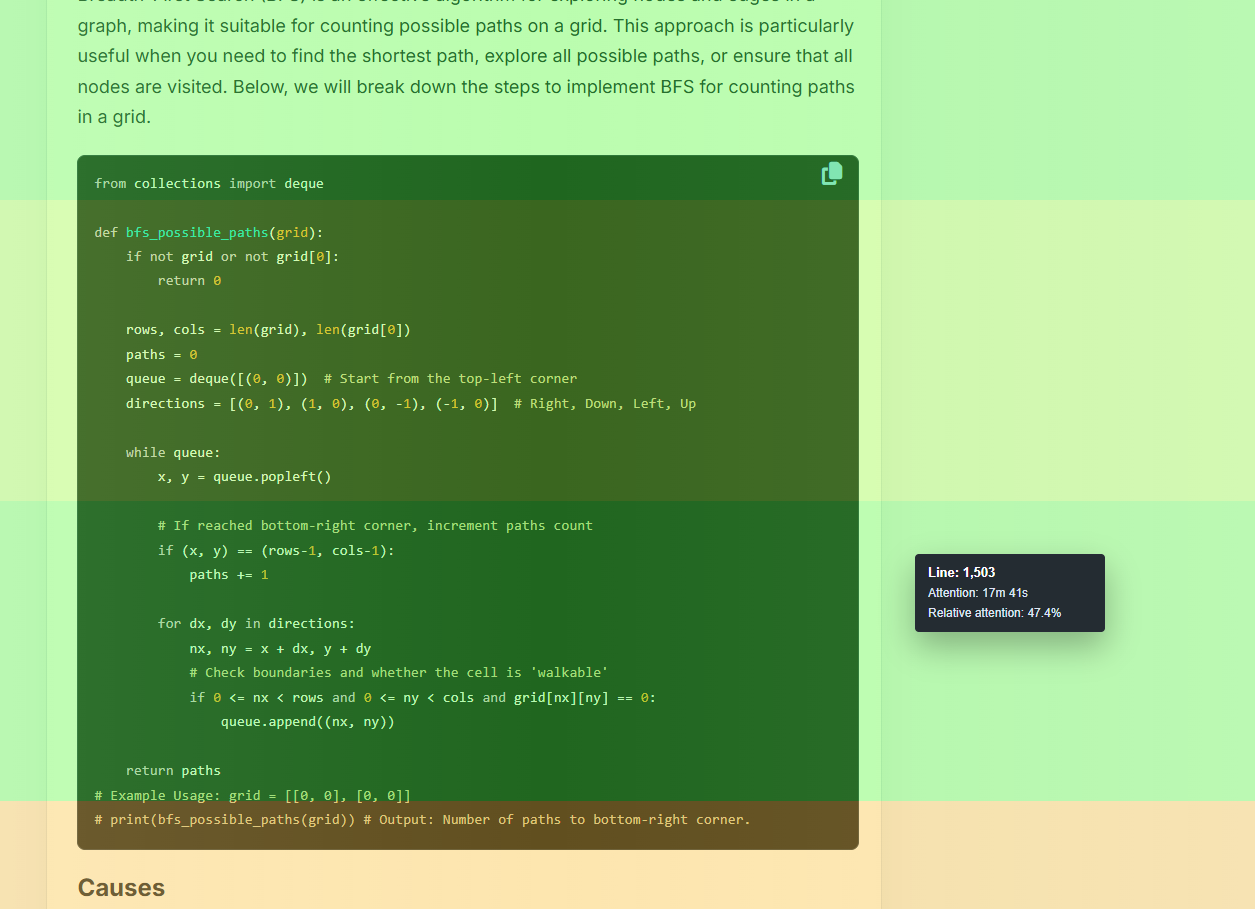1255x909 pixels.
Task: Click the '# Example Usage: grid' comment line
Action: click(253, 796)
